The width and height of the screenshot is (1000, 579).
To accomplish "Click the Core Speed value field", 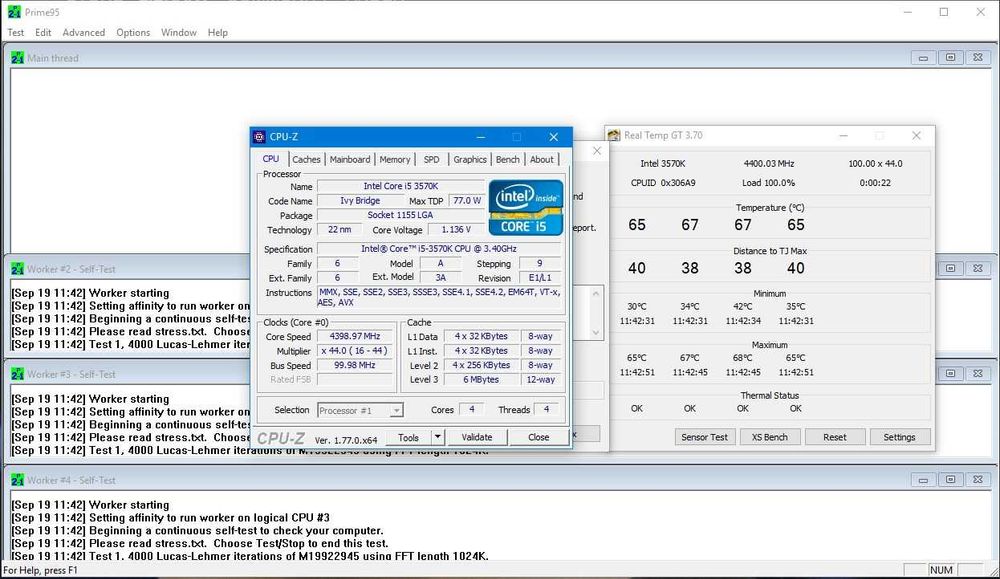I will click(357, 337).
